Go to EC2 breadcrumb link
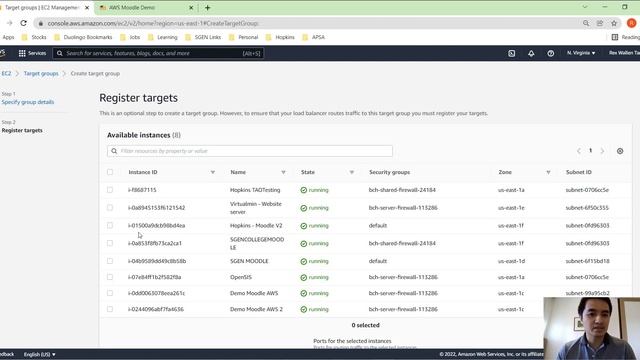 tap(6, 73)
